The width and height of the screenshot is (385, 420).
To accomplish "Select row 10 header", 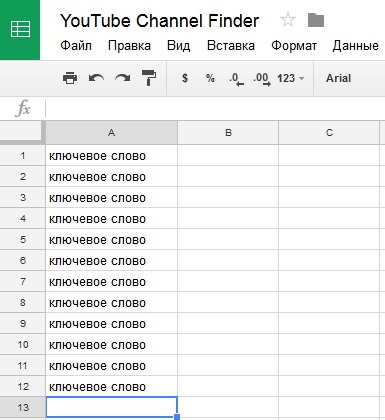I will click(23, 344).
